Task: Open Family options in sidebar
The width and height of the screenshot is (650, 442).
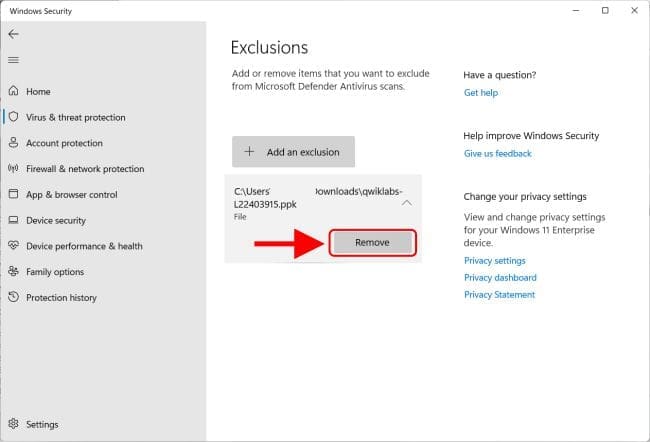Action: coord(54,272)
